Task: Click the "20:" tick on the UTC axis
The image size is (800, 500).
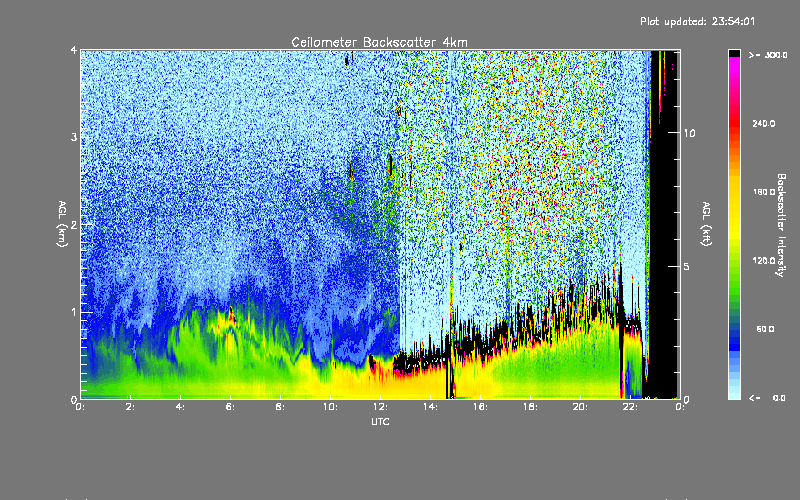Action: pyautogui.click(x=580, y=407)
